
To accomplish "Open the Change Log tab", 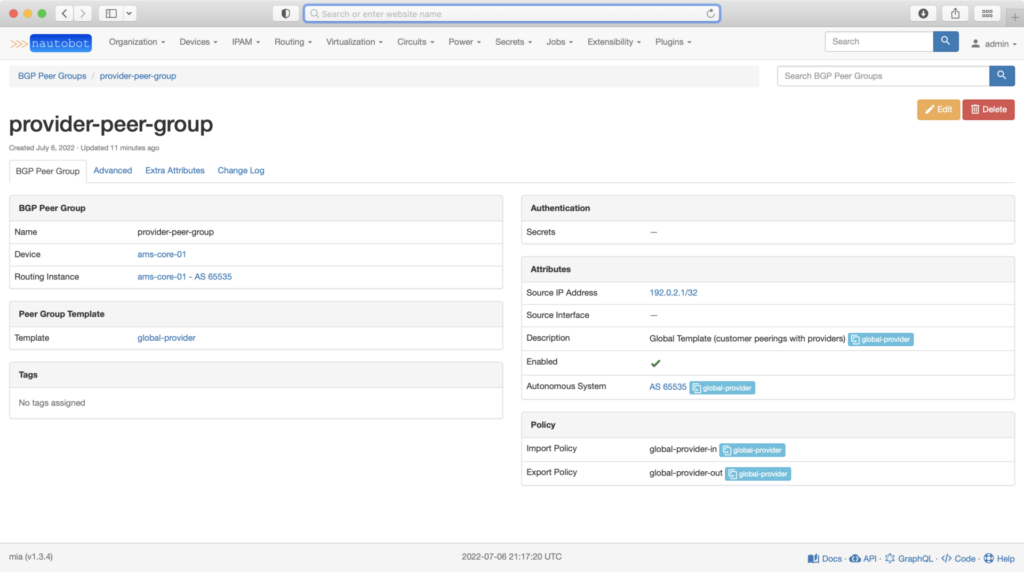I will pyautogui.click(x=241, y=171).
